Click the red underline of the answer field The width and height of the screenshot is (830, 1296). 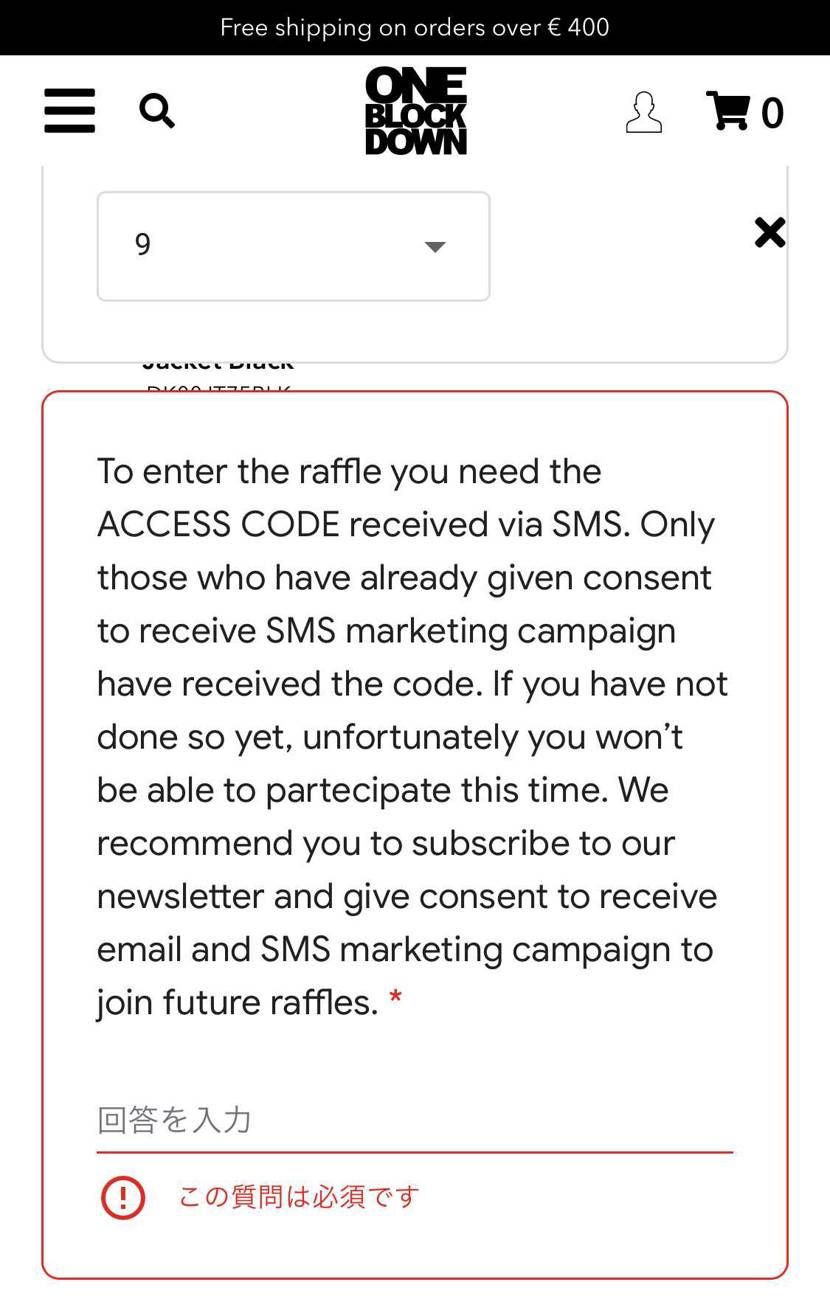coord(414,1152)
